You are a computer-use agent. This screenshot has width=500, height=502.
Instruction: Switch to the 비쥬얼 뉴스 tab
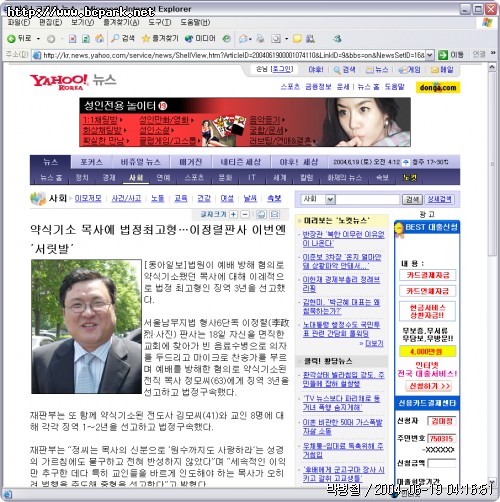tap(141, 162)
